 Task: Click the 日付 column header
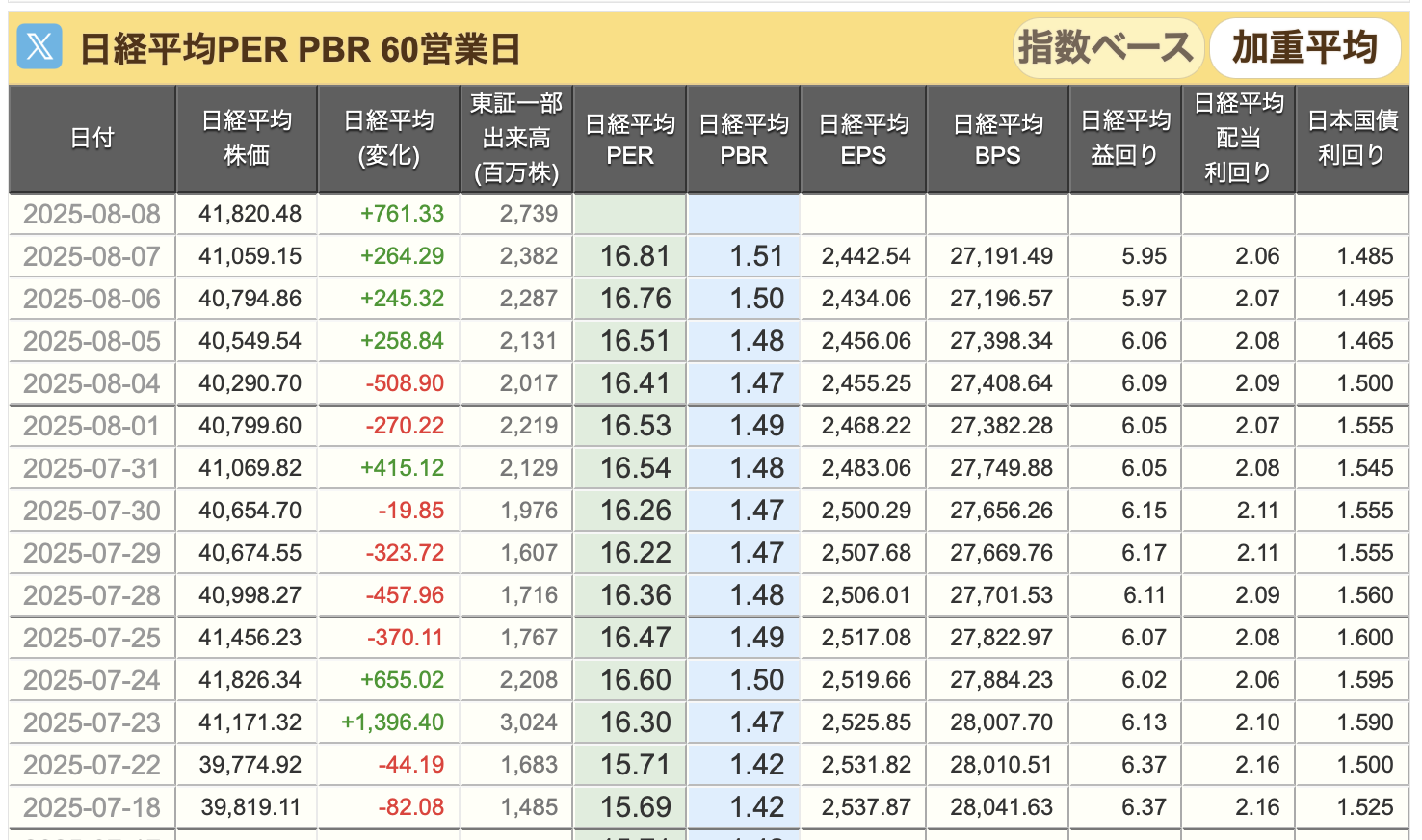click(x=92, y=139)
